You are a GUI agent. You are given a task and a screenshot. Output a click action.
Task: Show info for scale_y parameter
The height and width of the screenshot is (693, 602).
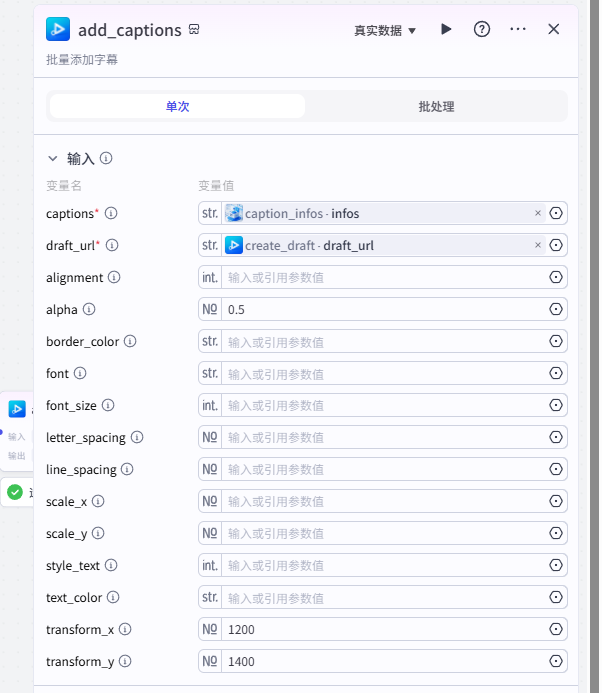click(x=98, y=533)
